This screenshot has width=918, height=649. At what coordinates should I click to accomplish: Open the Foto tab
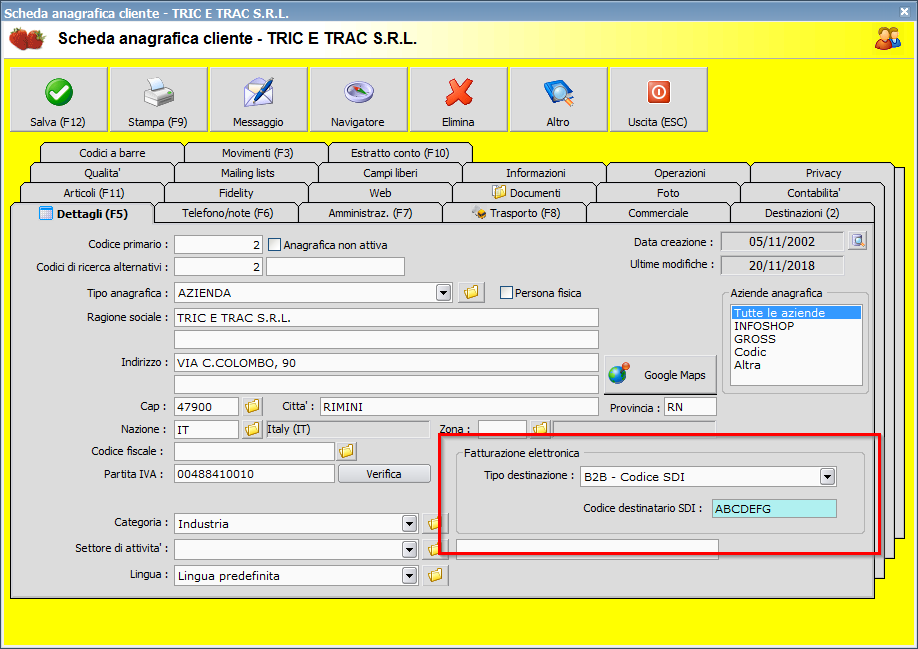(x=668, y=193)
